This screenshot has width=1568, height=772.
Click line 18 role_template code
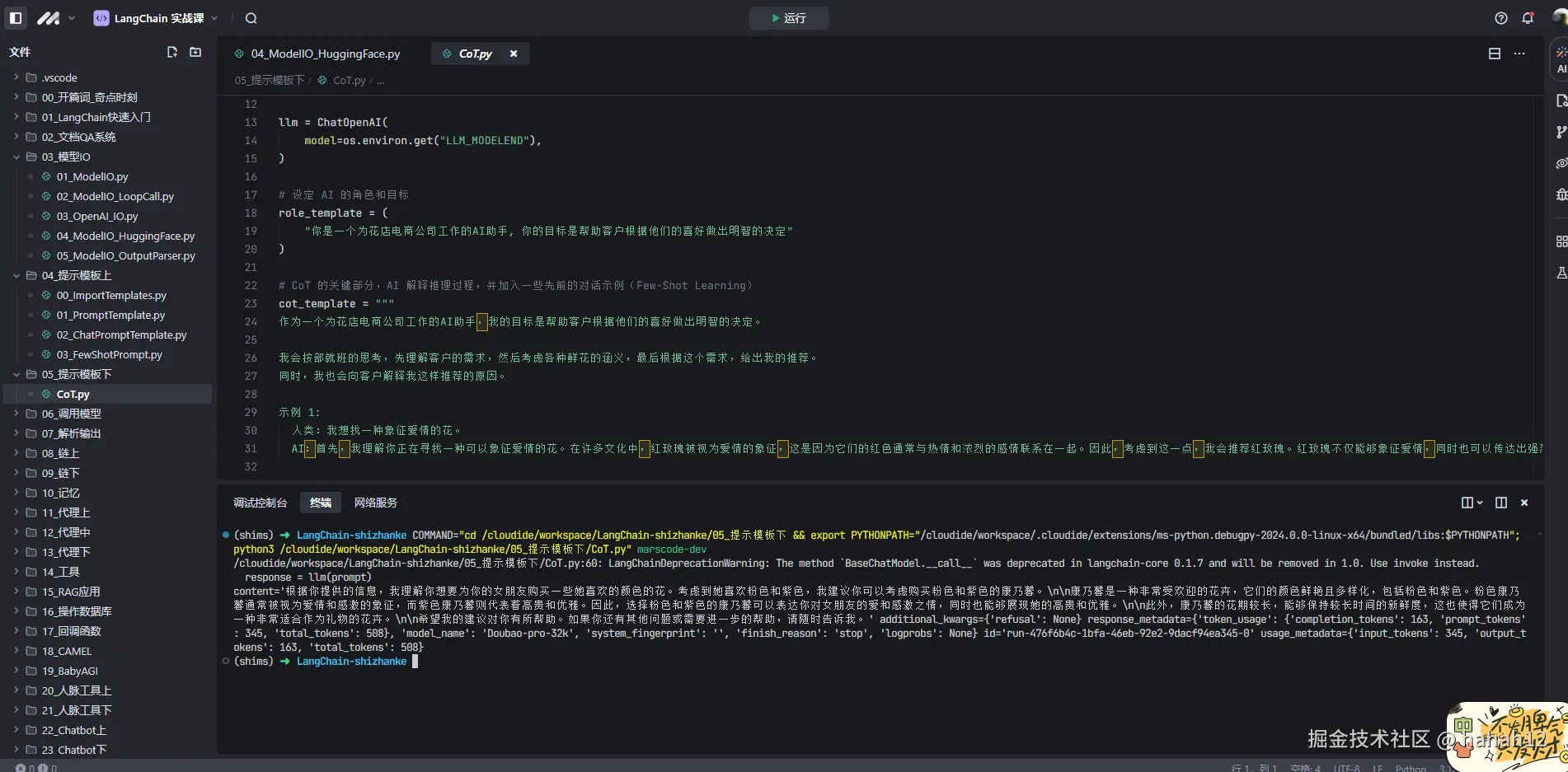[x=333, y=213]
